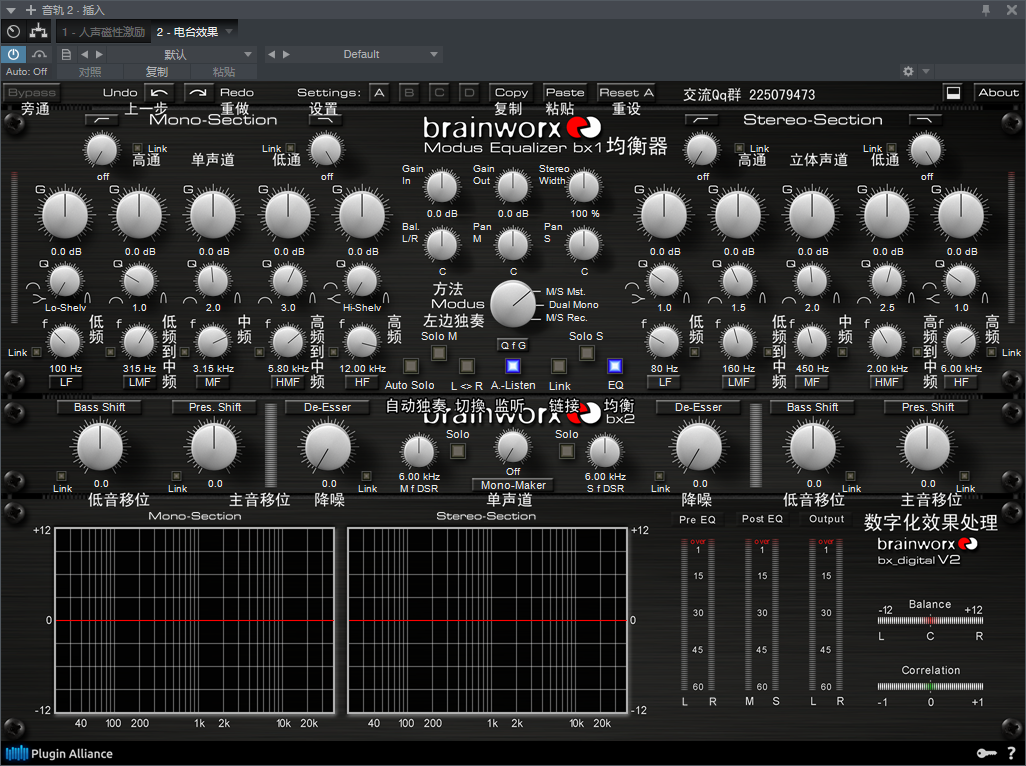1026x766 pixels.
Task: Click the add insert plus icon
Action: [x=31, y=10]
